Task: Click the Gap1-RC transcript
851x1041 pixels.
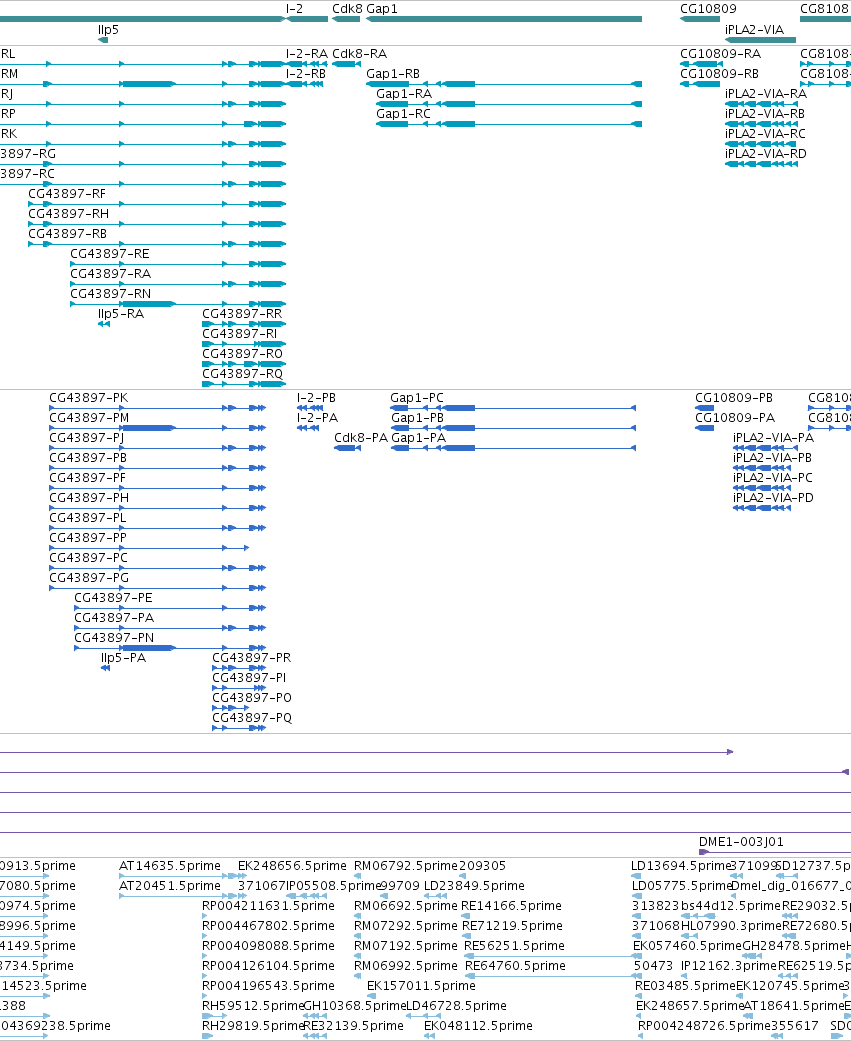Action: pos(509,124)
